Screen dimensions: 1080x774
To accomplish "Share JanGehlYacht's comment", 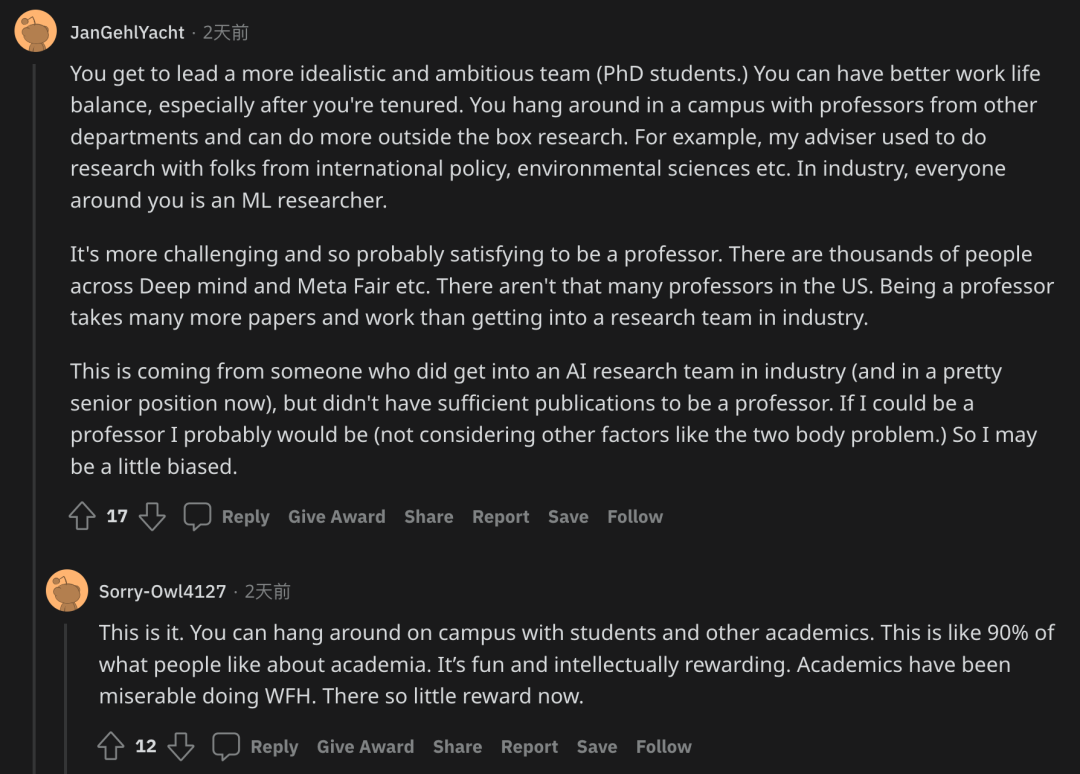I will [x=428, y=517].
